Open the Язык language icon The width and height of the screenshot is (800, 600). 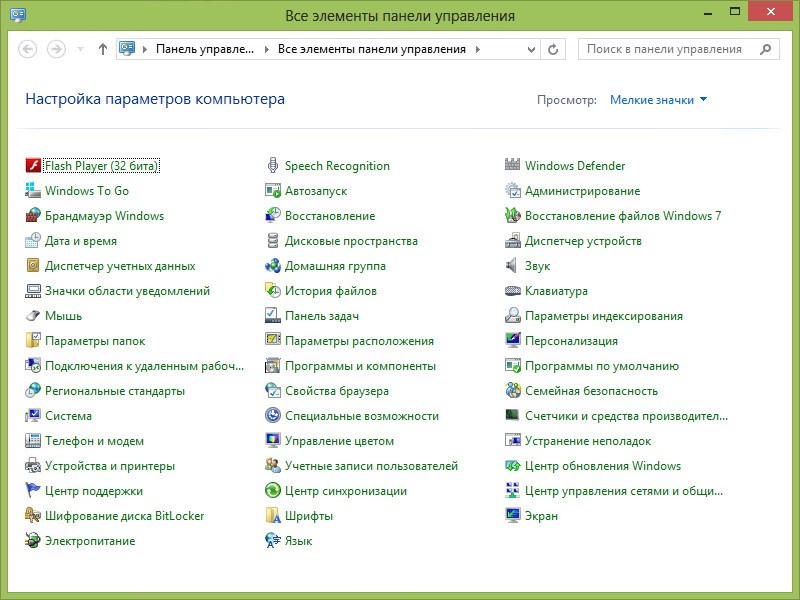pyautogui.click(x=273, y=540)
